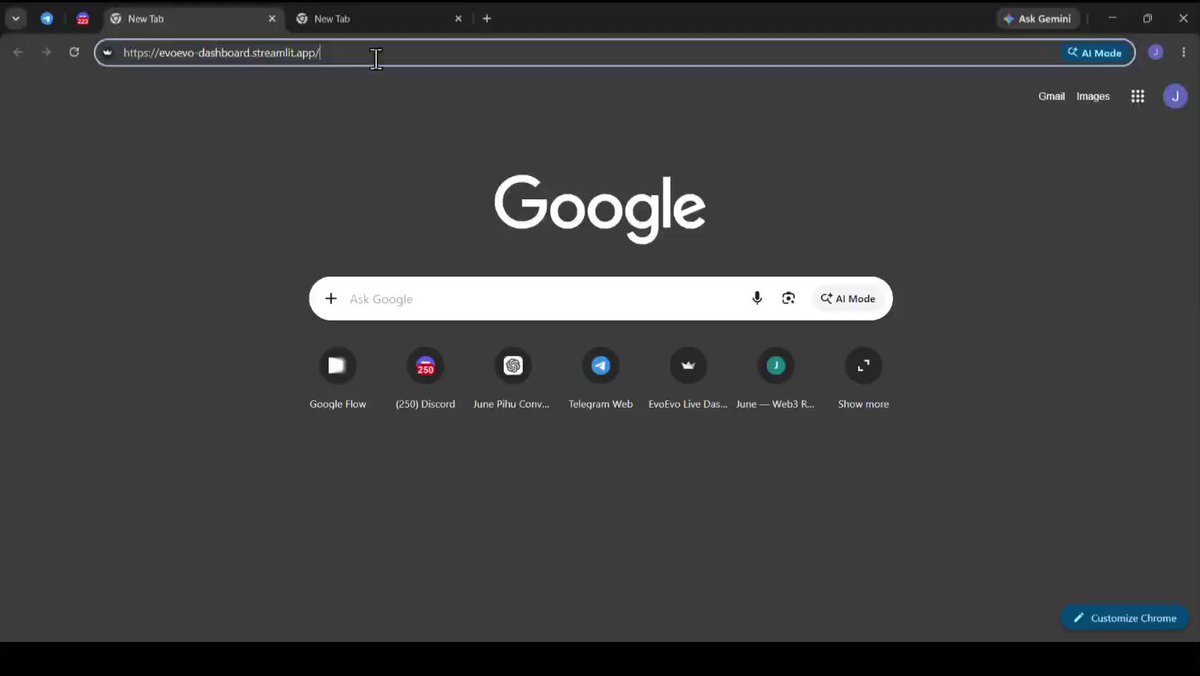The image size is (1200, 676).
Task: Start voice search with the microphone
Action: pyautogui.click(x=757, y=298)
